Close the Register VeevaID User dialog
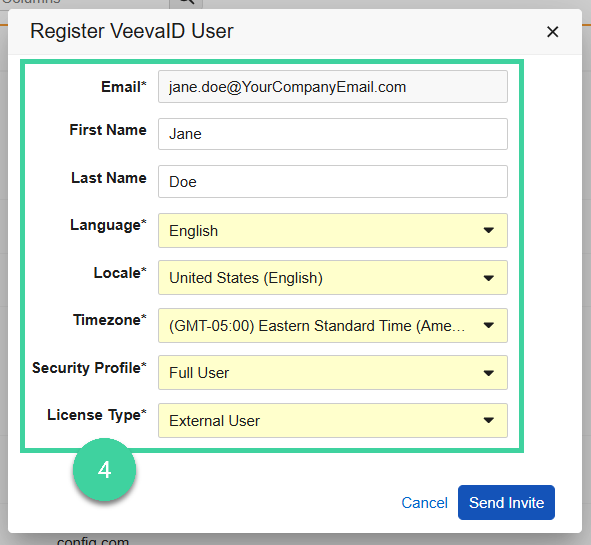The height and width of the screenshot is (545, 591). pyautogui.click(x=552, y=32)
